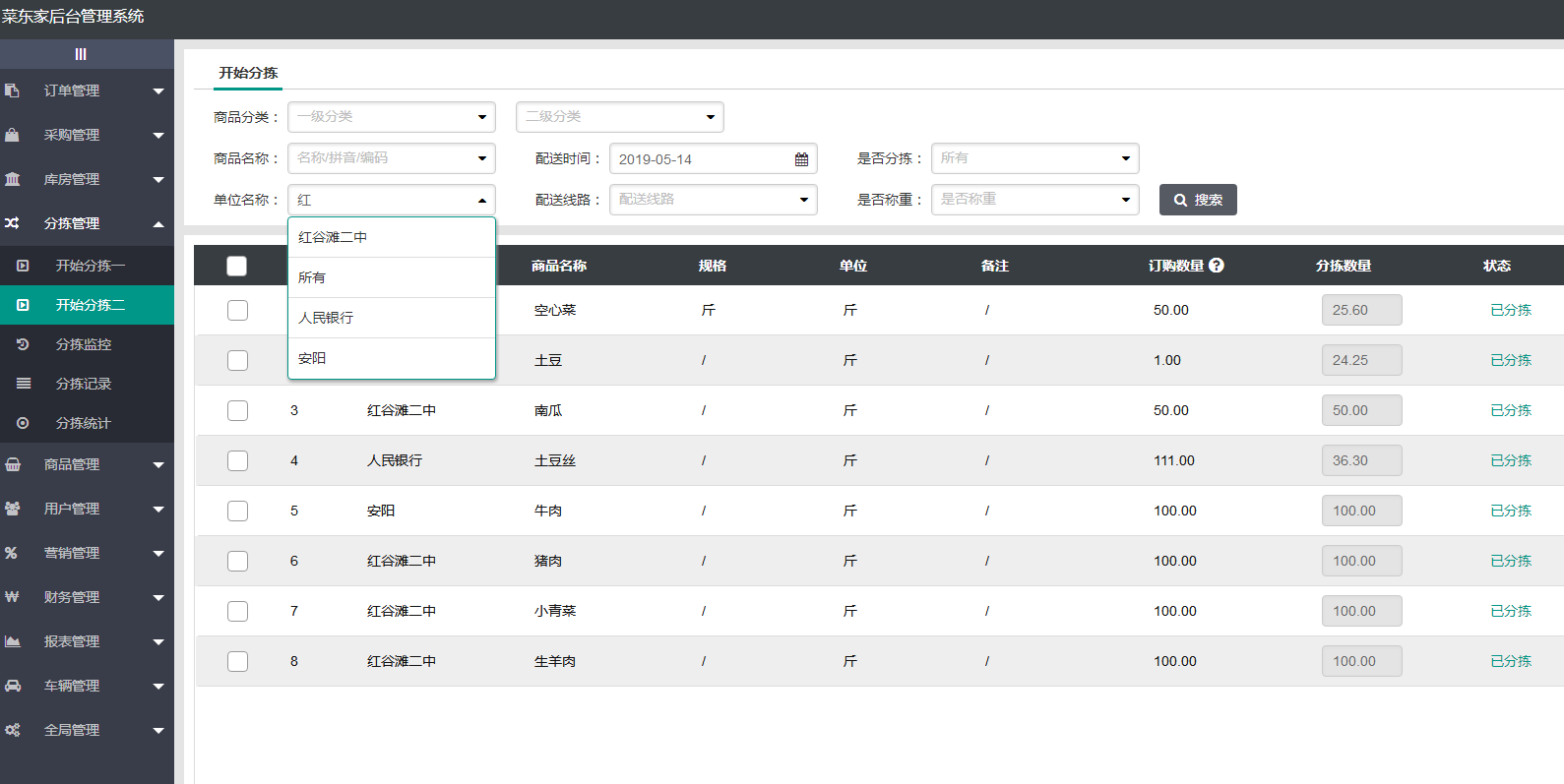Select the 开始分拣 tab
This screenshot has height=784, width=1564.
248,73
